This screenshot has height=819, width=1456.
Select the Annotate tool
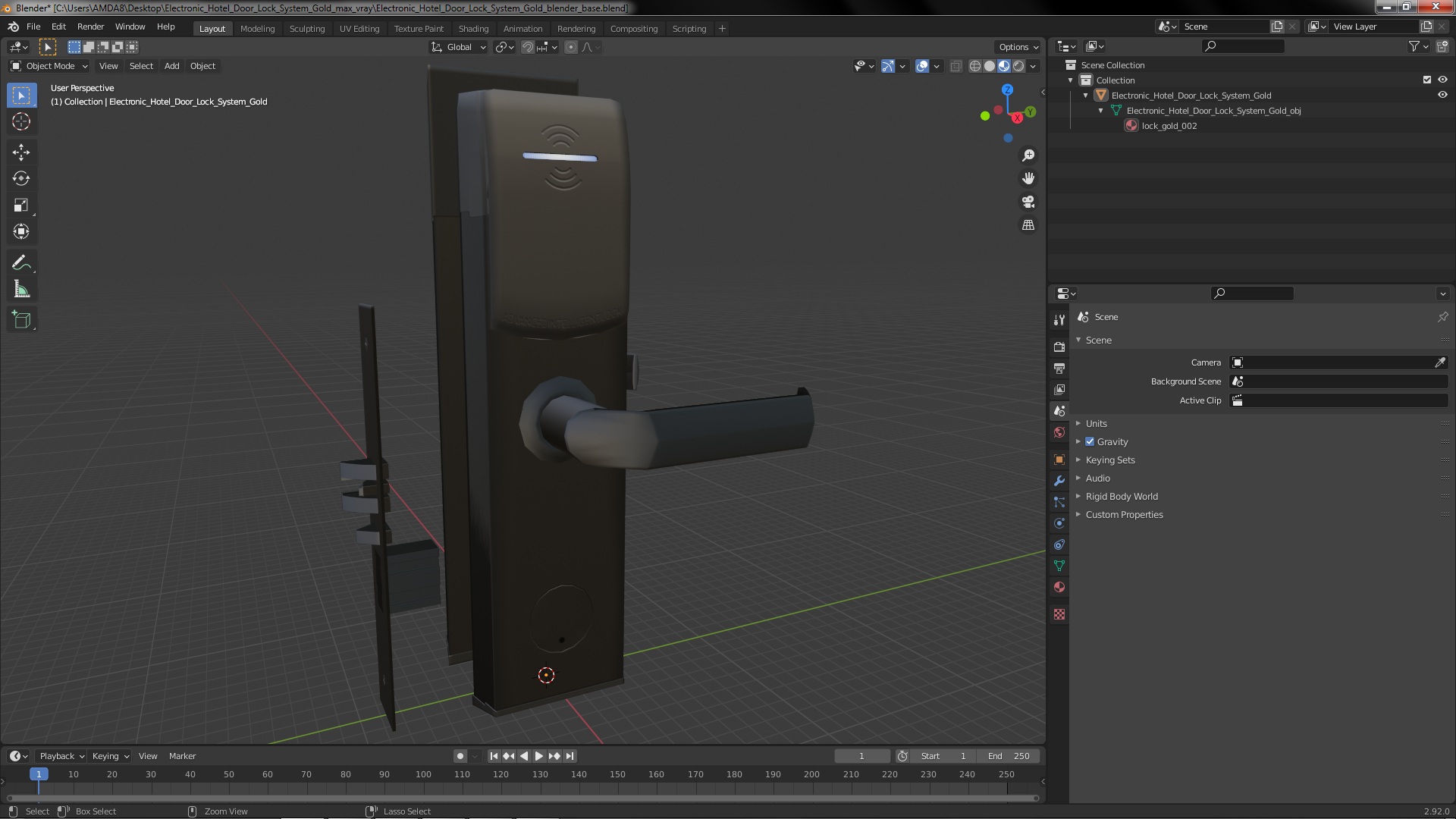[21, 262]
